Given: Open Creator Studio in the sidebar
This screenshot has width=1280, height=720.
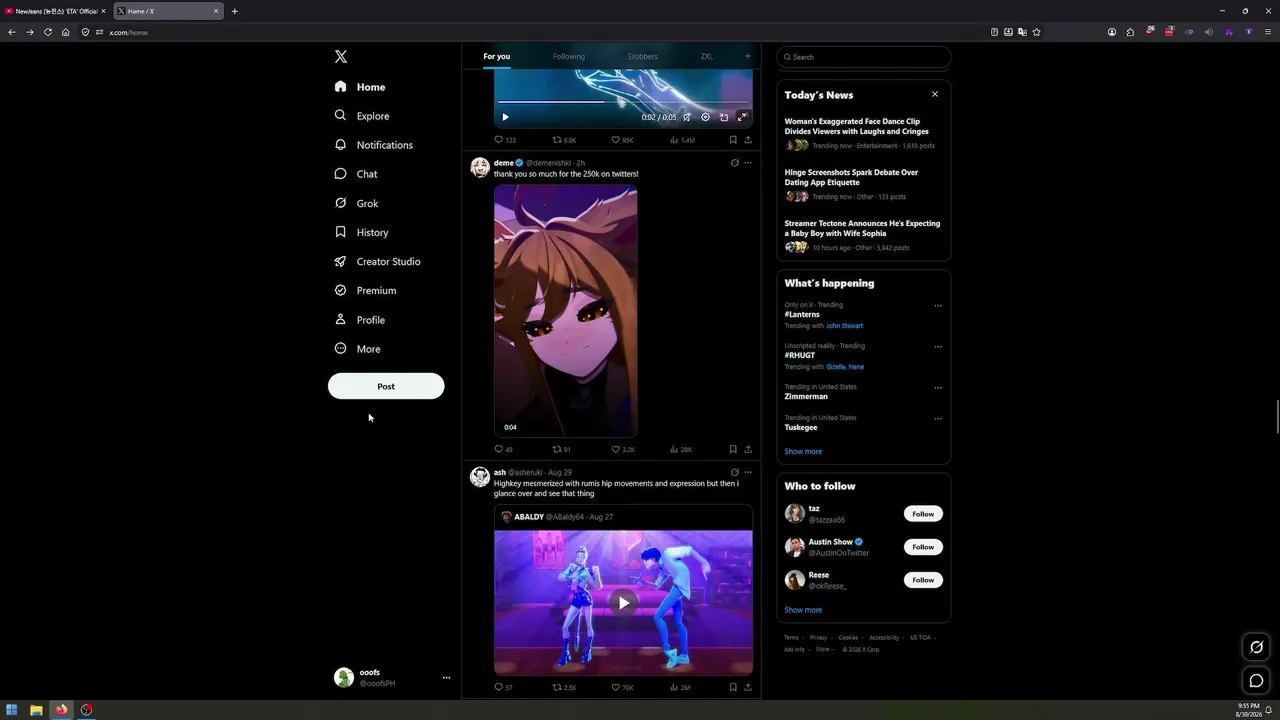Looking at the screenshot, I should pos(377,261).
